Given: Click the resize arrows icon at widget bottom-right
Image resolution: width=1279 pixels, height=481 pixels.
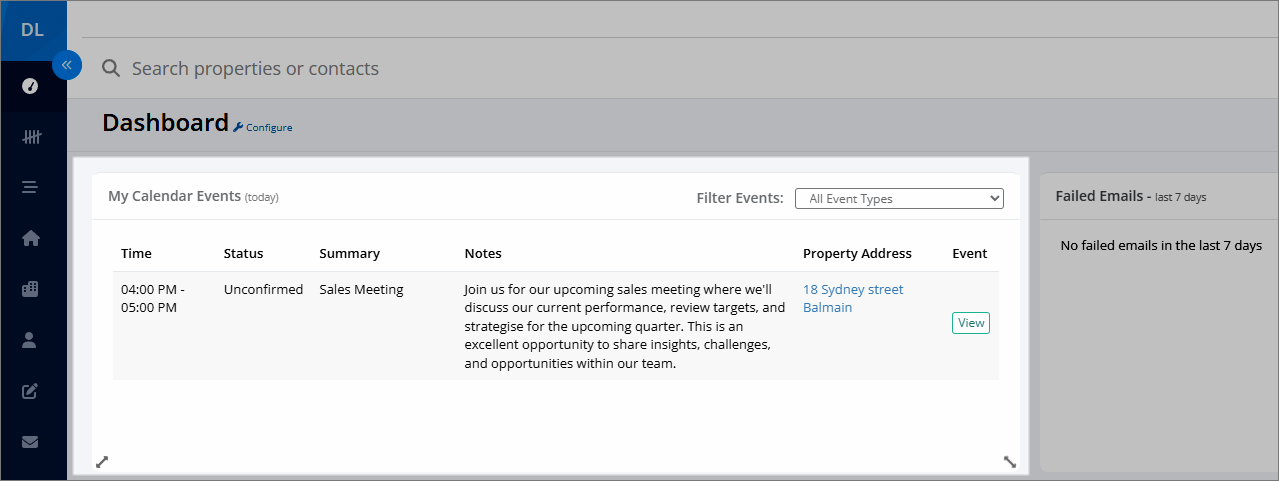Looking at the screenshot, I should pyautogui.click(x=1009, y=462).
